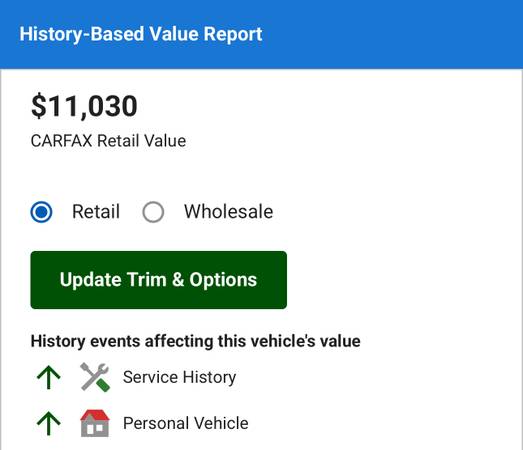Click green up arrow beside Service History
This screenshot has height=450, width=523.
49,377
